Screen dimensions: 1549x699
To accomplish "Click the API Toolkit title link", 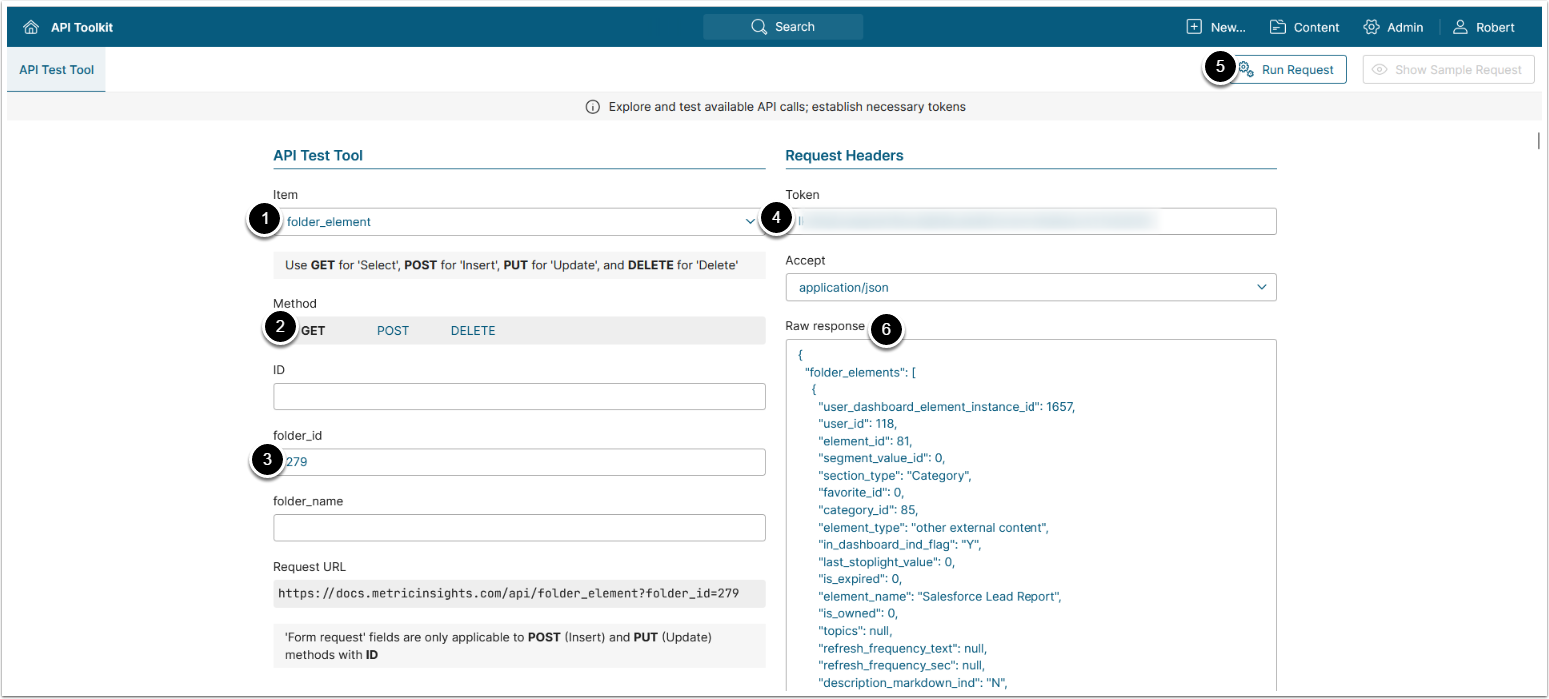I will click(82, 27).
